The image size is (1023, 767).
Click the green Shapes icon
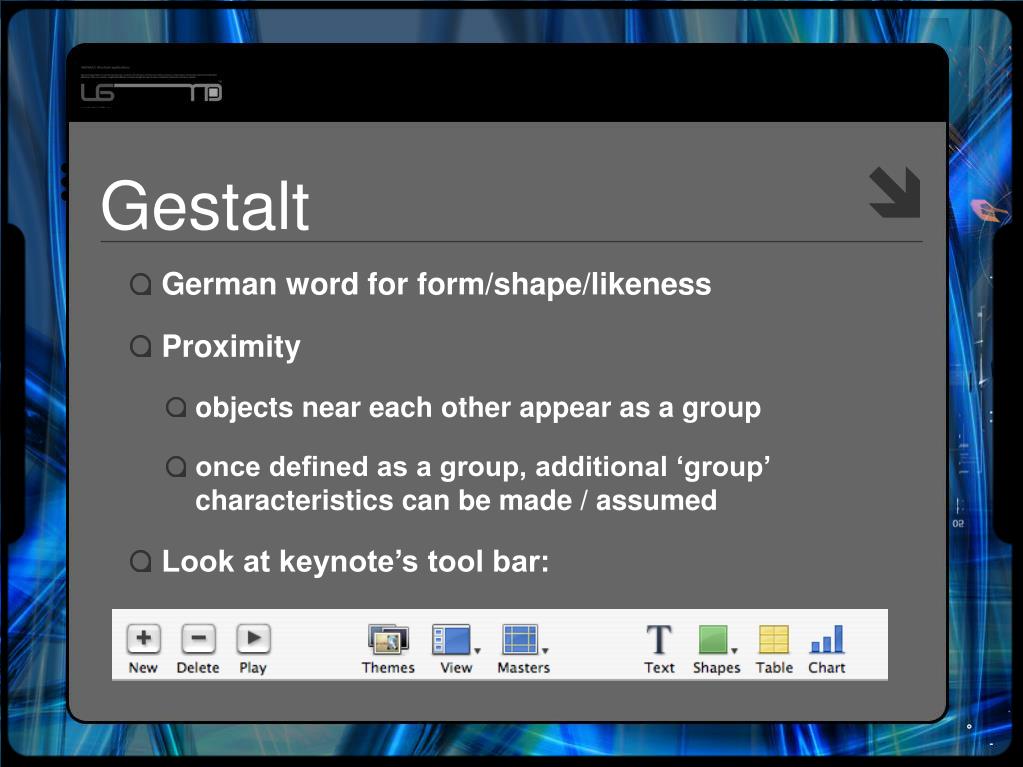pos(712,639)
